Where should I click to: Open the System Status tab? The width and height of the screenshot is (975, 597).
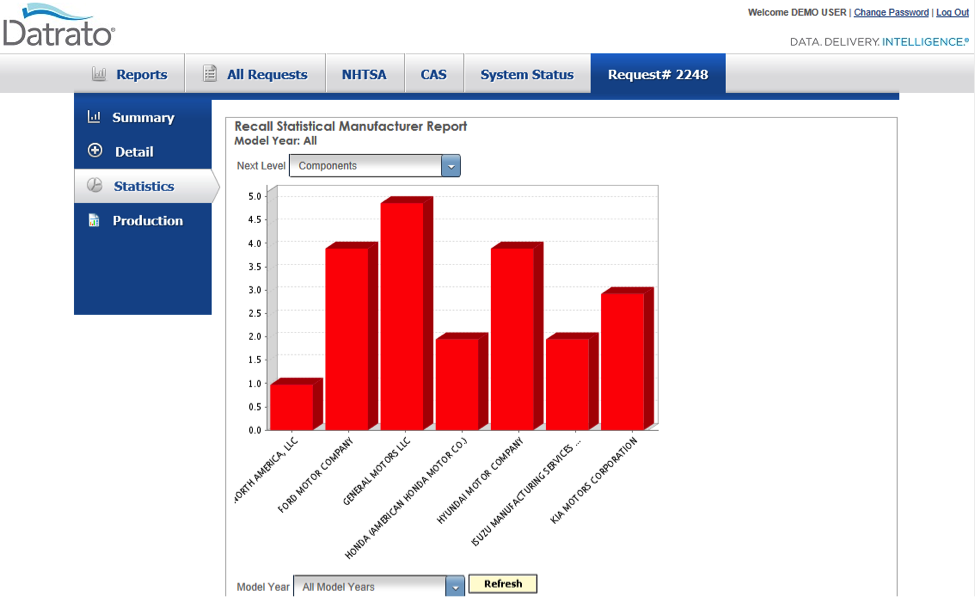(527, 74)
